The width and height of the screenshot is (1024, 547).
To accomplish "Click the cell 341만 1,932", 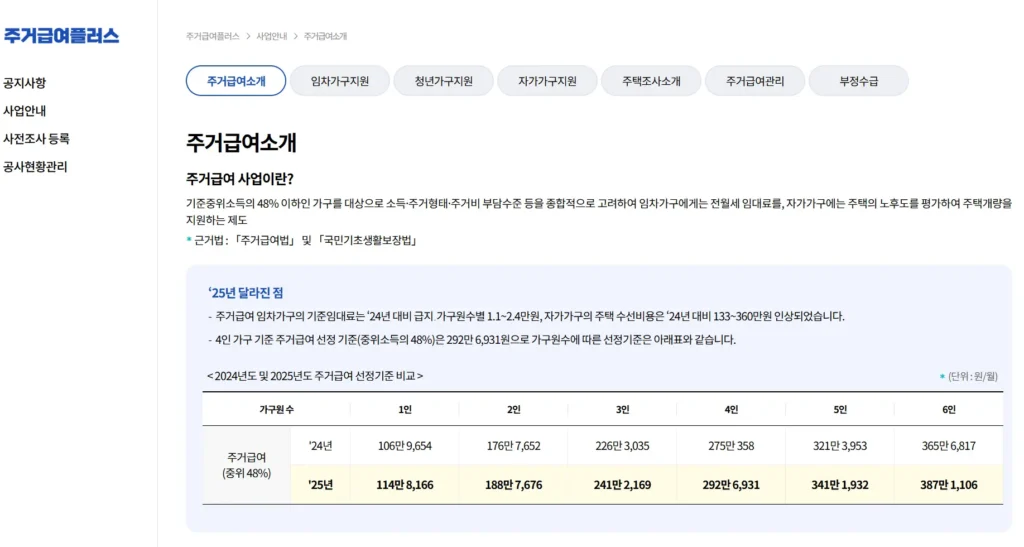I will pos(840,485).
